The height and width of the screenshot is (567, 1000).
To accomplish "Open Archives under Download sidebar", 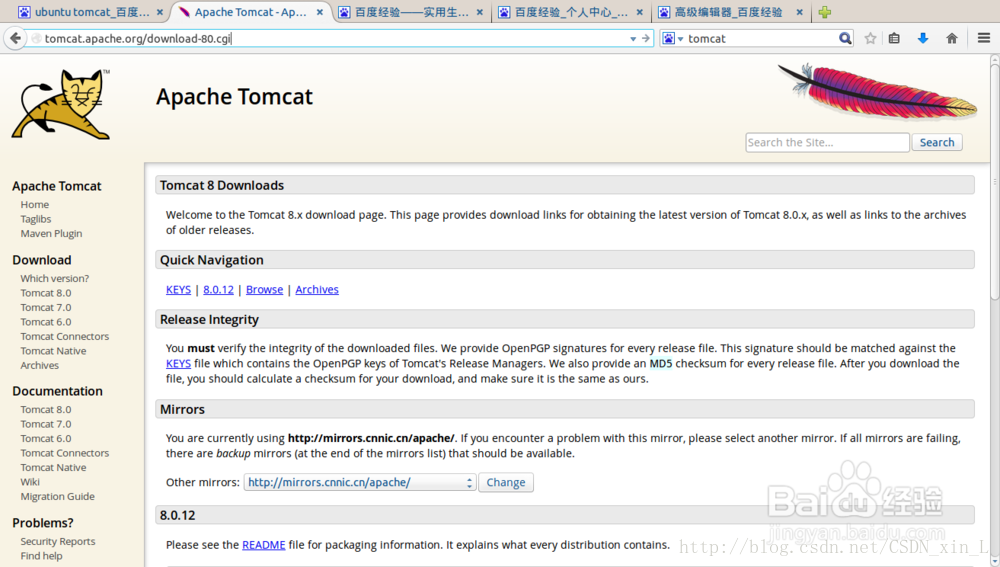I will [40, 365].
